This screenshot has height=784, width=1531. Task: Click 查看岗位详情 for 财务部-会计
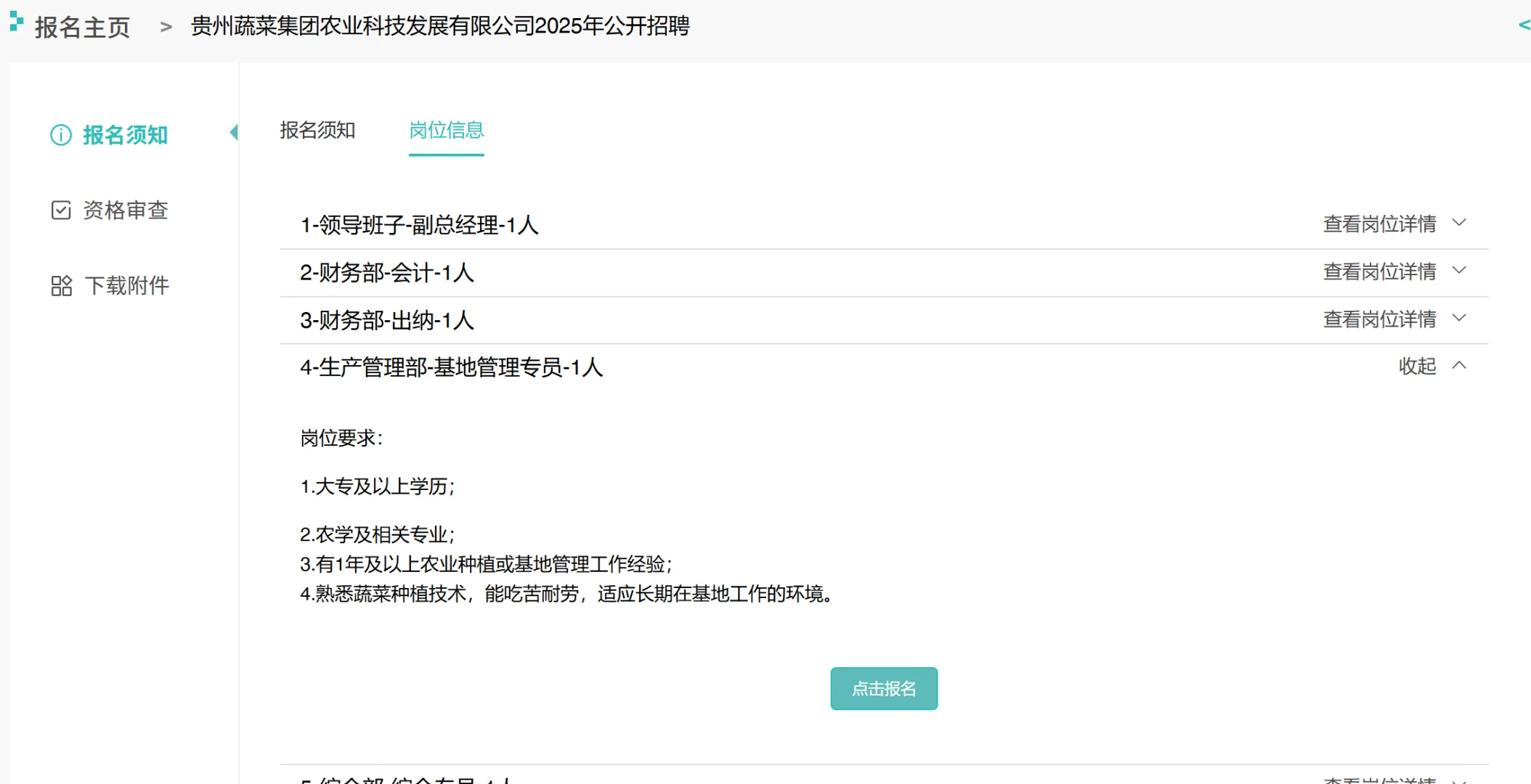[1379, 271]
